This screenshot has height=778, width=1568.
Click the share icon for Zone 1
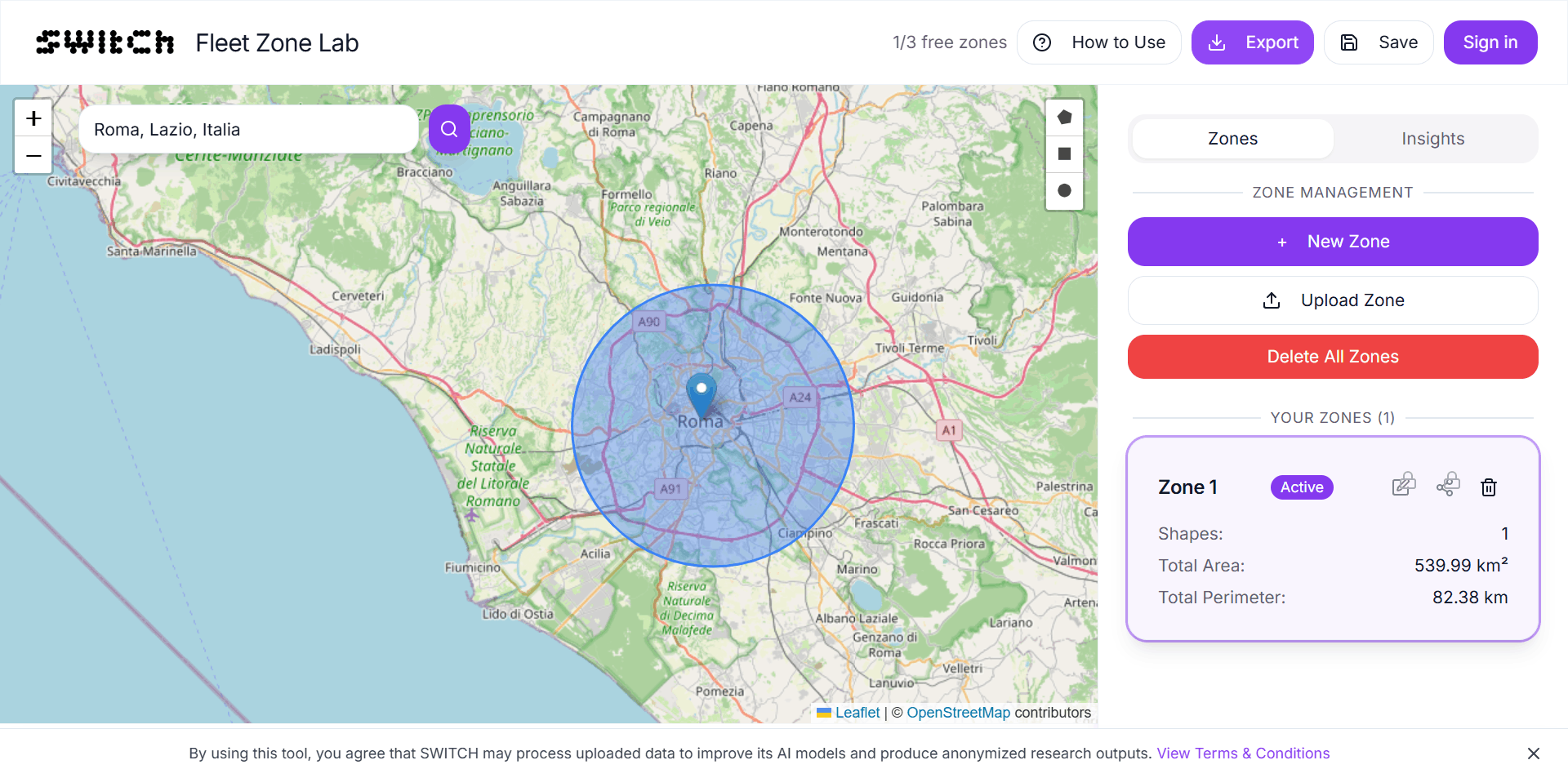click(1448, 485)
